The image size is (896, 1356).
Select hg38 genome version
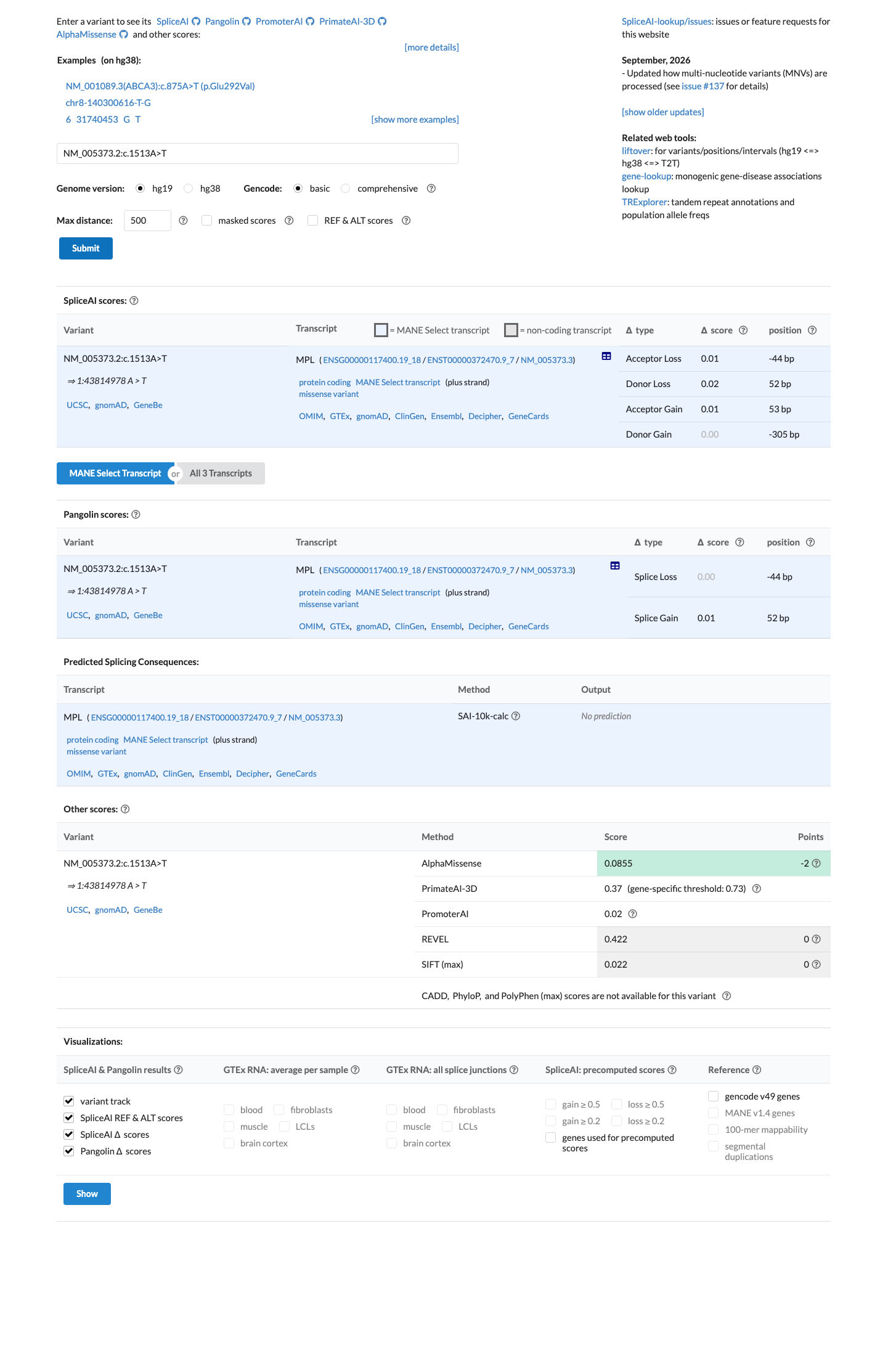[188, 189]
